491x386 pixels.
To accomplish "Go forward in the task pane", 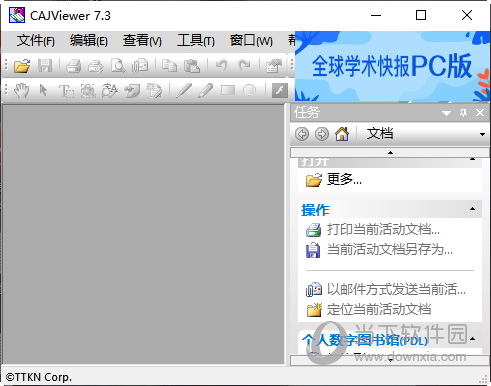I will tap(322, 134).
